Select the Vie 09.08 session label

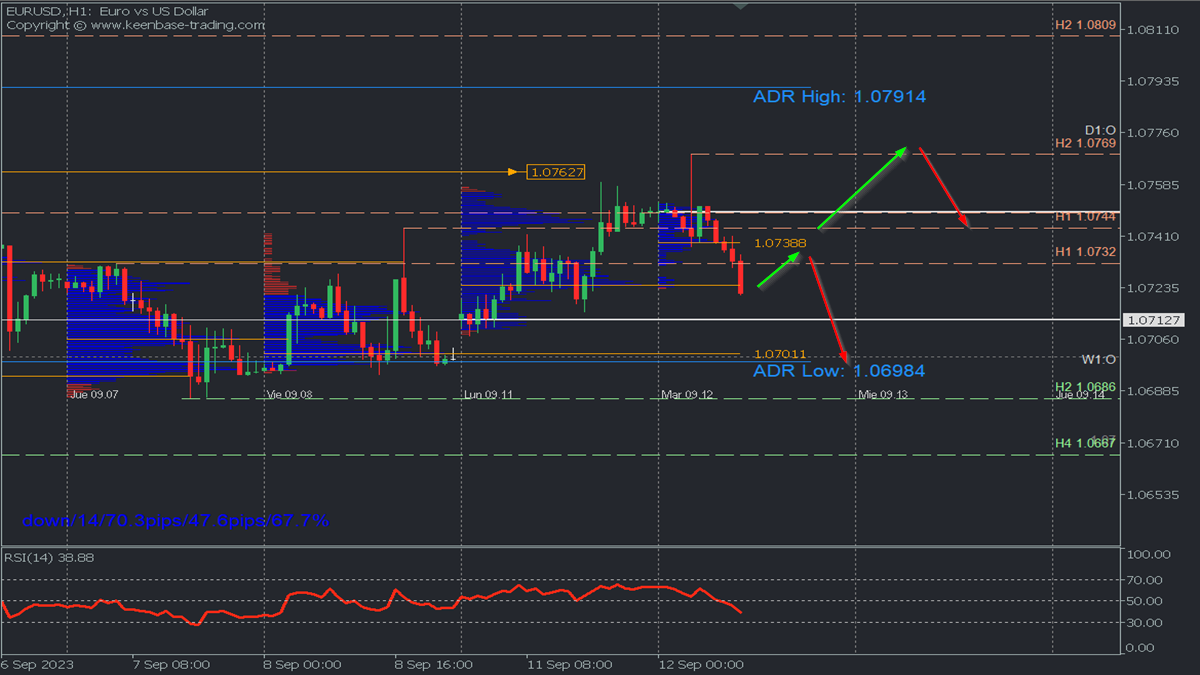pyautogui.click(x=289, y=395)
